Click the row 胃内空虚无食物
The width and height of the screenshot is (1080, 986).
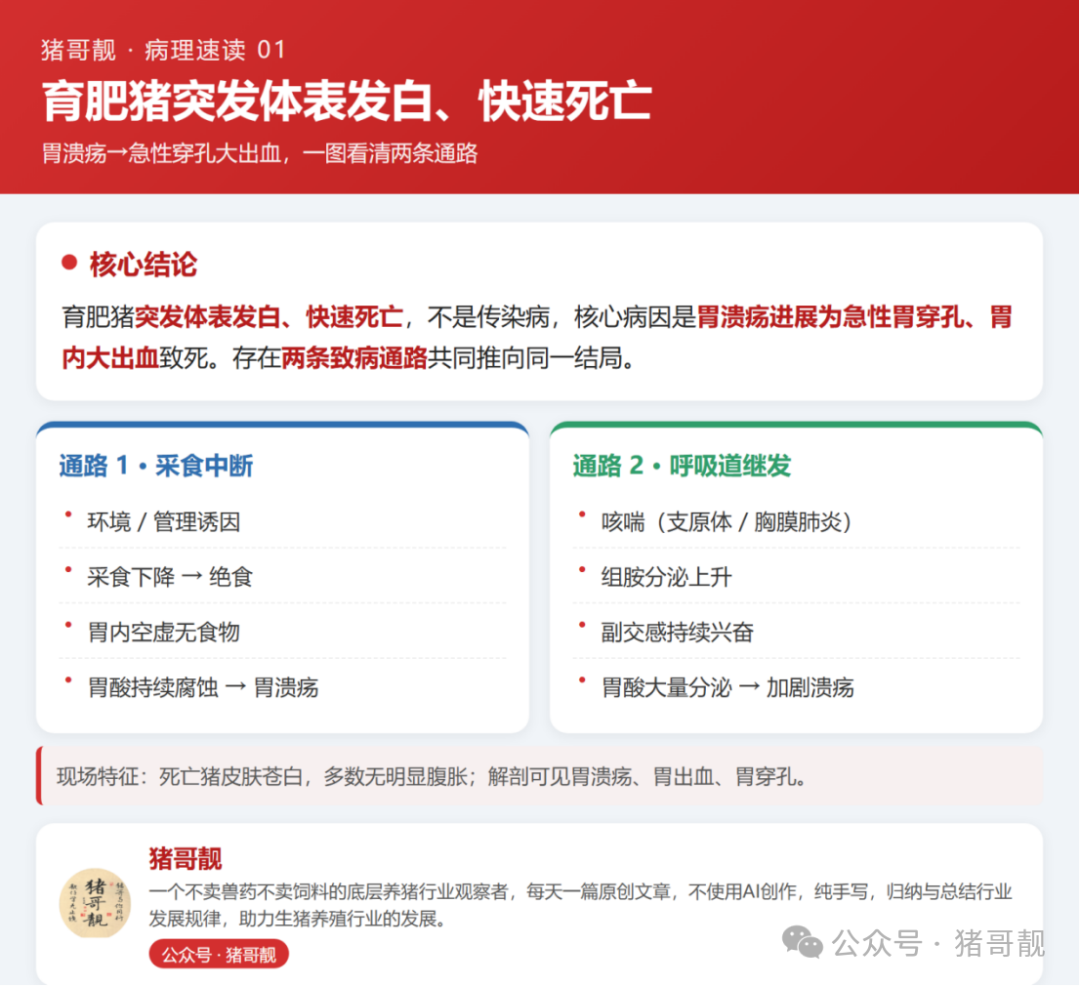pyautogui.click(x=282, y=632)
